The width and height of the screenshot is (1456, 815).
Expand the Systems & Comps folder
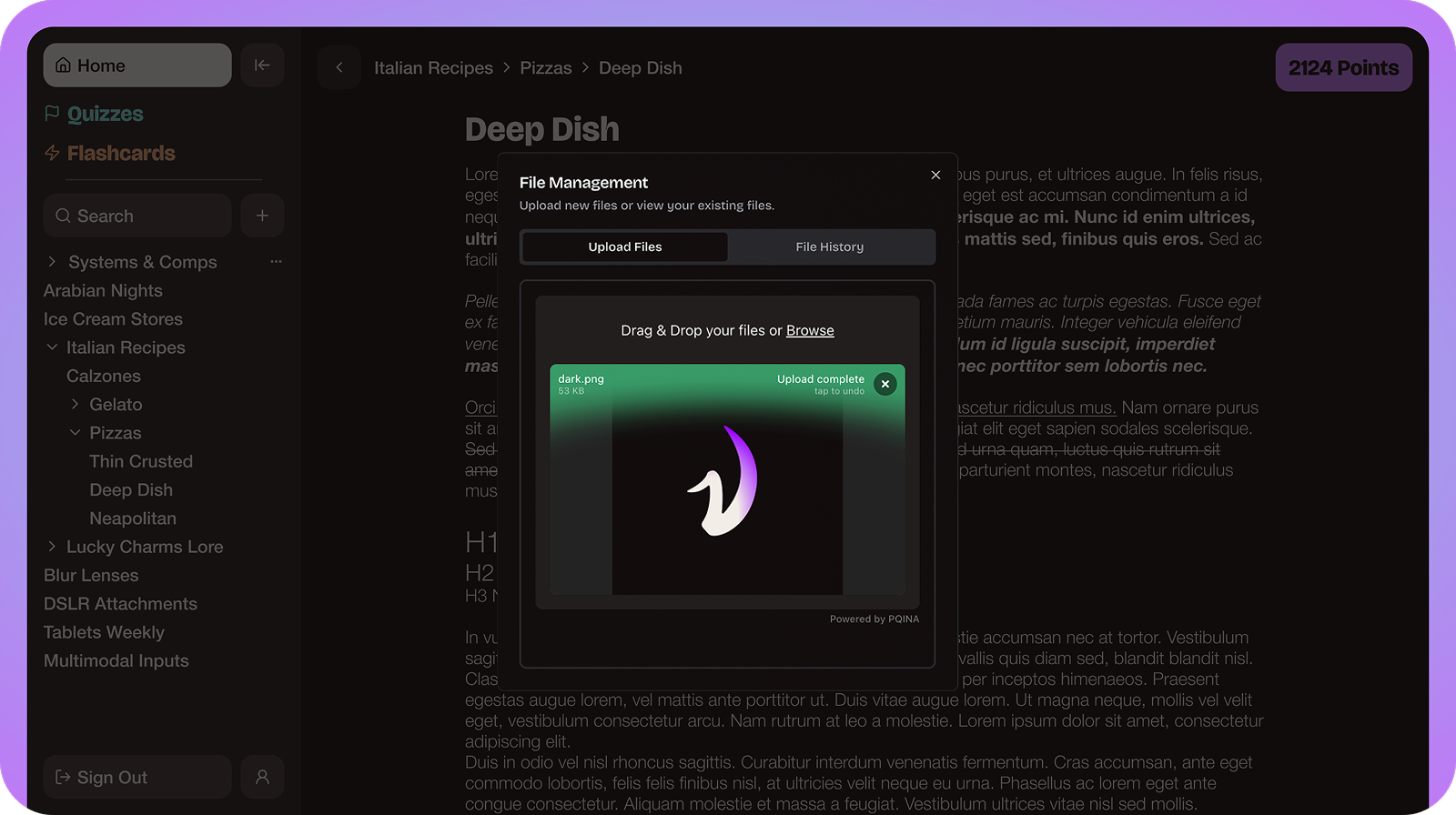[x=52, y=262]
